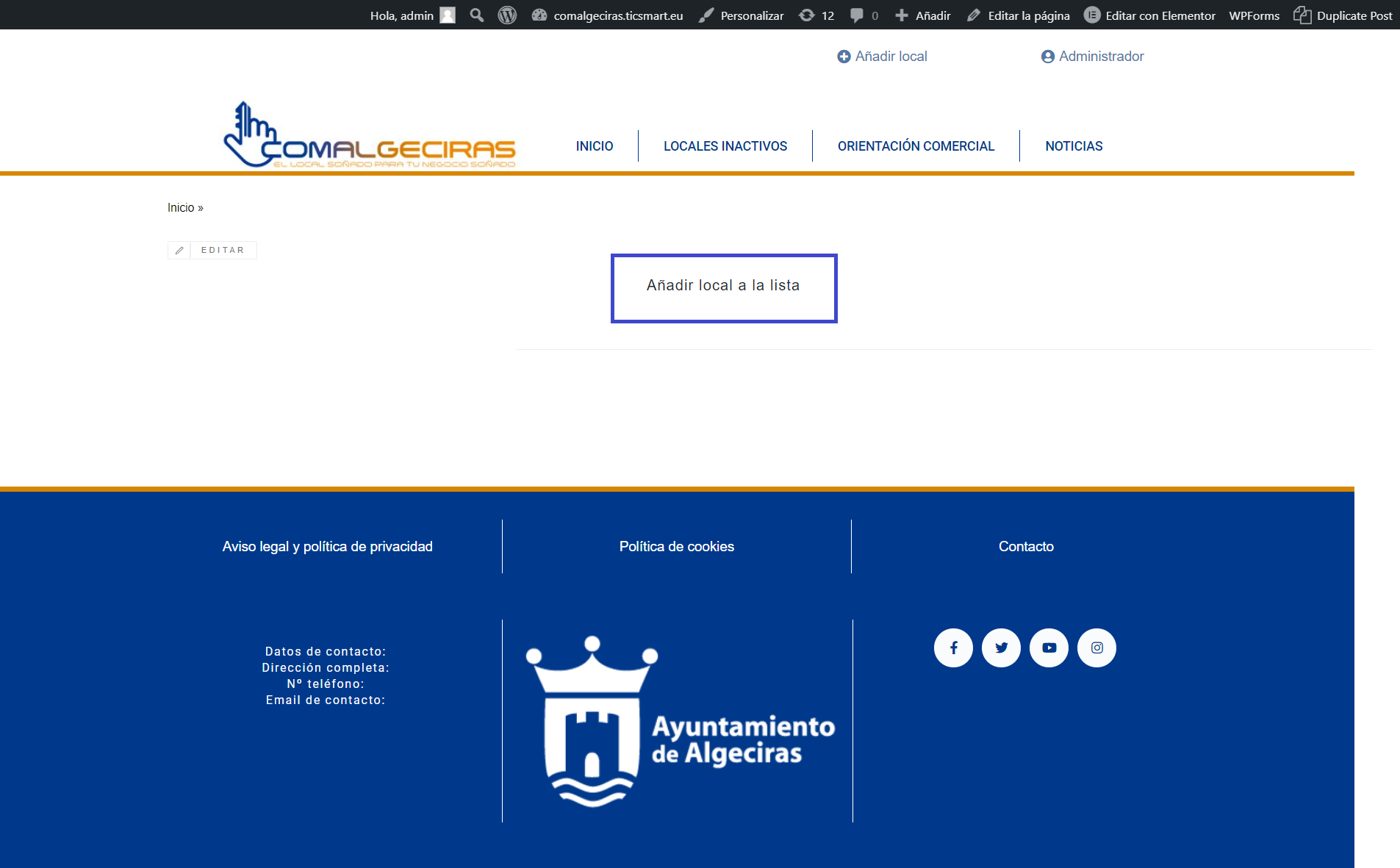Click the updates icon showing 12

[x=816, y=15]
